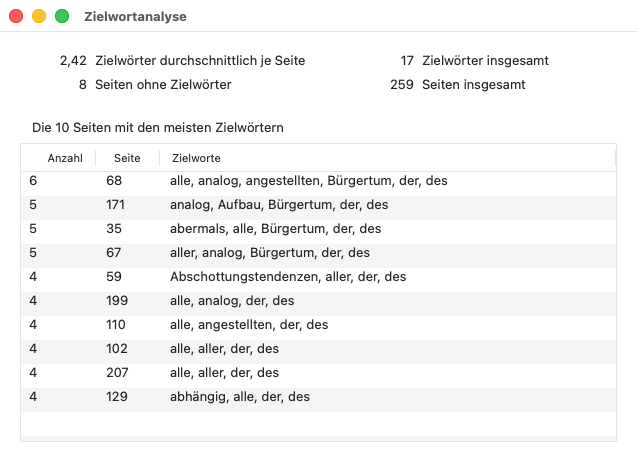The width and height of the screenshot is (637, 462).
Task: Select the row for page 199
Action: pos(318,300)
